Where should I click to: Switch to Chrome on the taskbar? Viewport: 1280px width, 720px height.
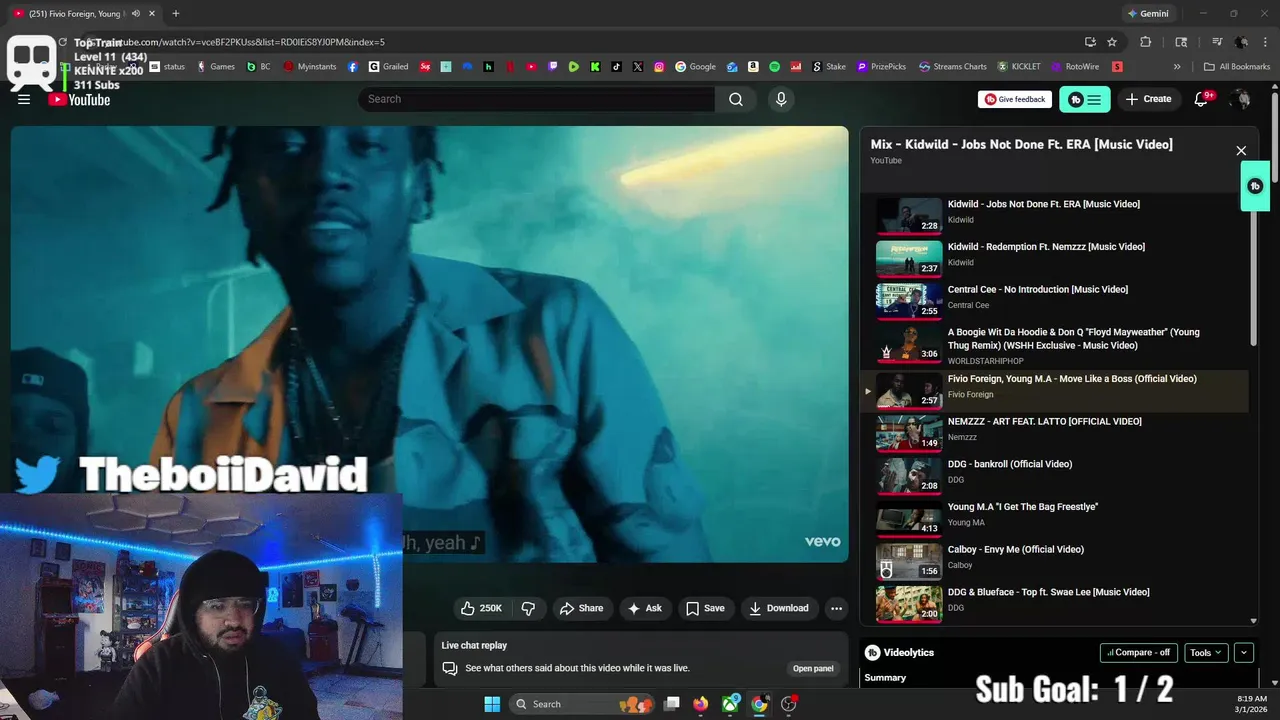760,704
